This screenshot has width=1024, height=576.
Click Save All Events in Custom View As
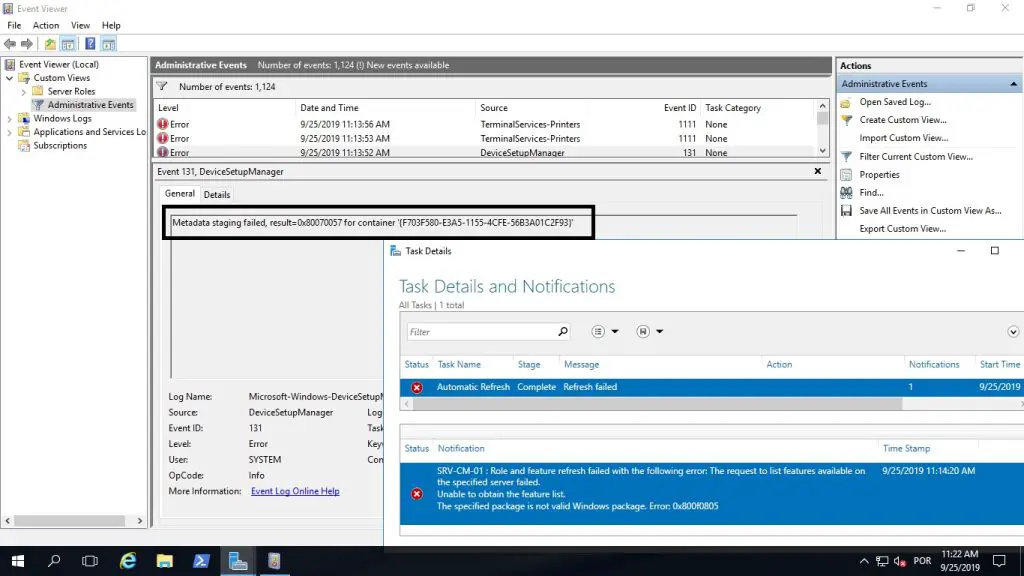925,210
